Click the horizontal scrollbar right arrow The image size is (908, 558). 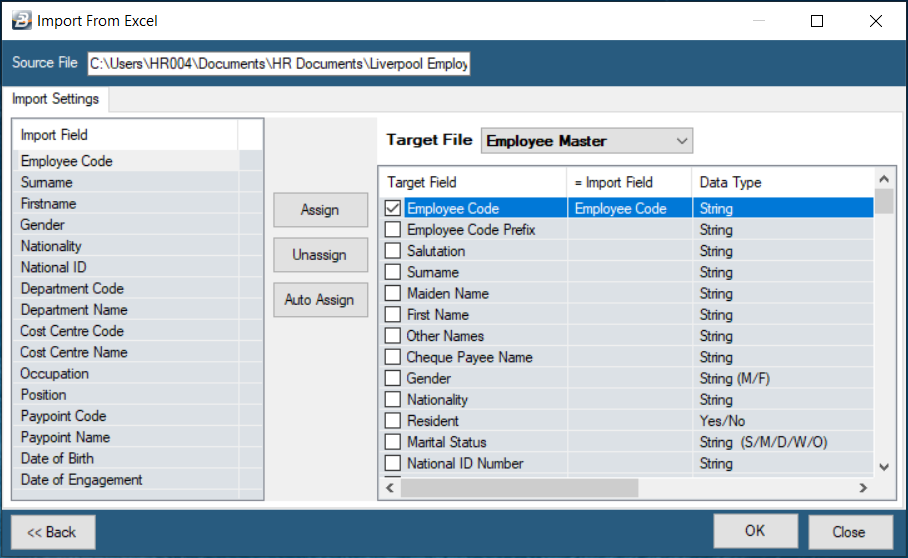(x=863, y=488)
